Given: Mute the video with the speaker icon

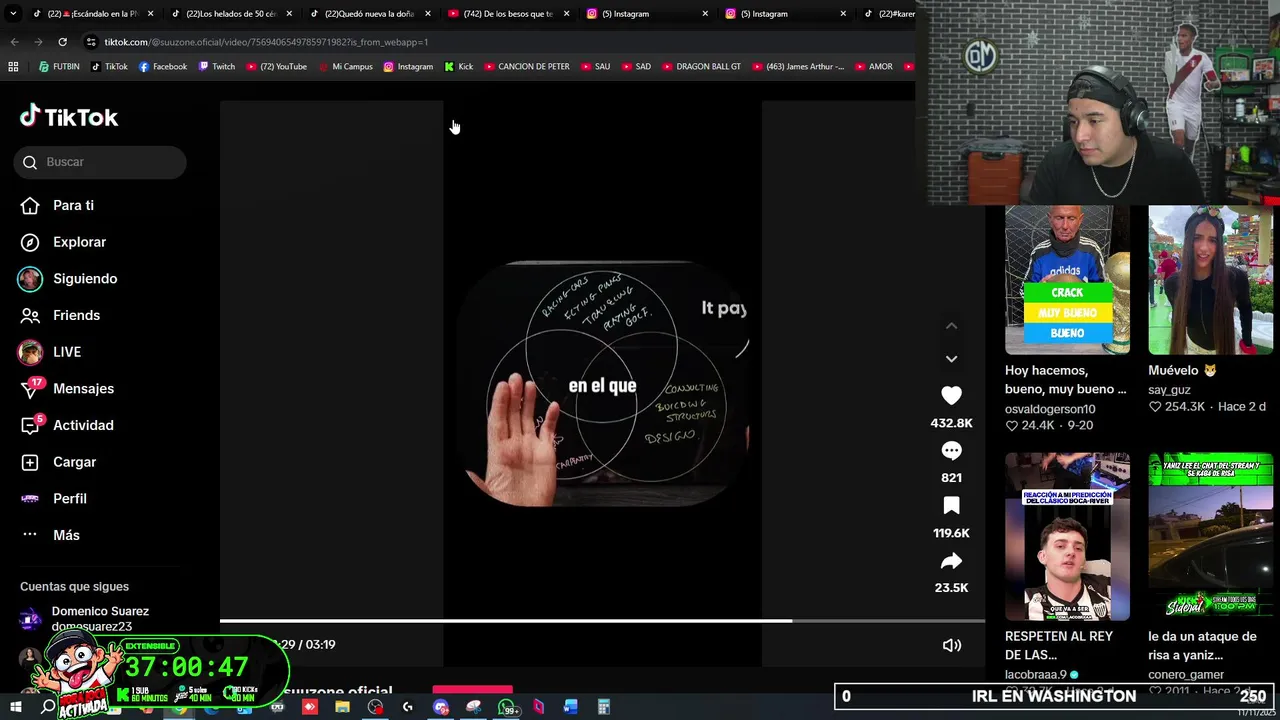Looking at the screenshot, I should (x=952, y=645).
